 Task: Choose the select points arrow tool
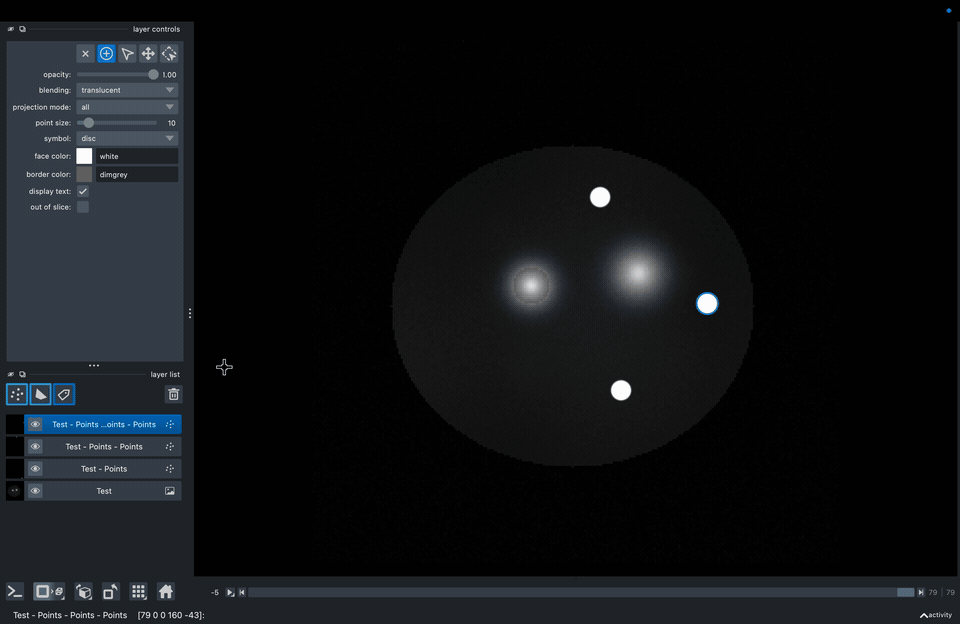(x=127, y=54)
